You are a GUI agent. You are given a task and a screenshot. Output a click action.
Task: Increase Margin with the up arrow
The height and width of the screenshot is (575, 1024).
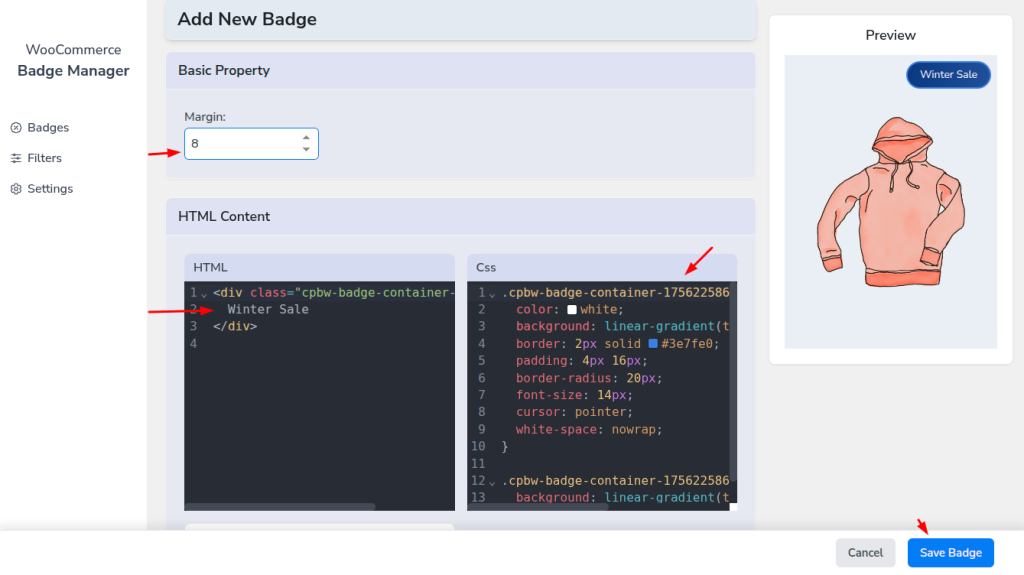pyautogui.click(x=306, y=138)
